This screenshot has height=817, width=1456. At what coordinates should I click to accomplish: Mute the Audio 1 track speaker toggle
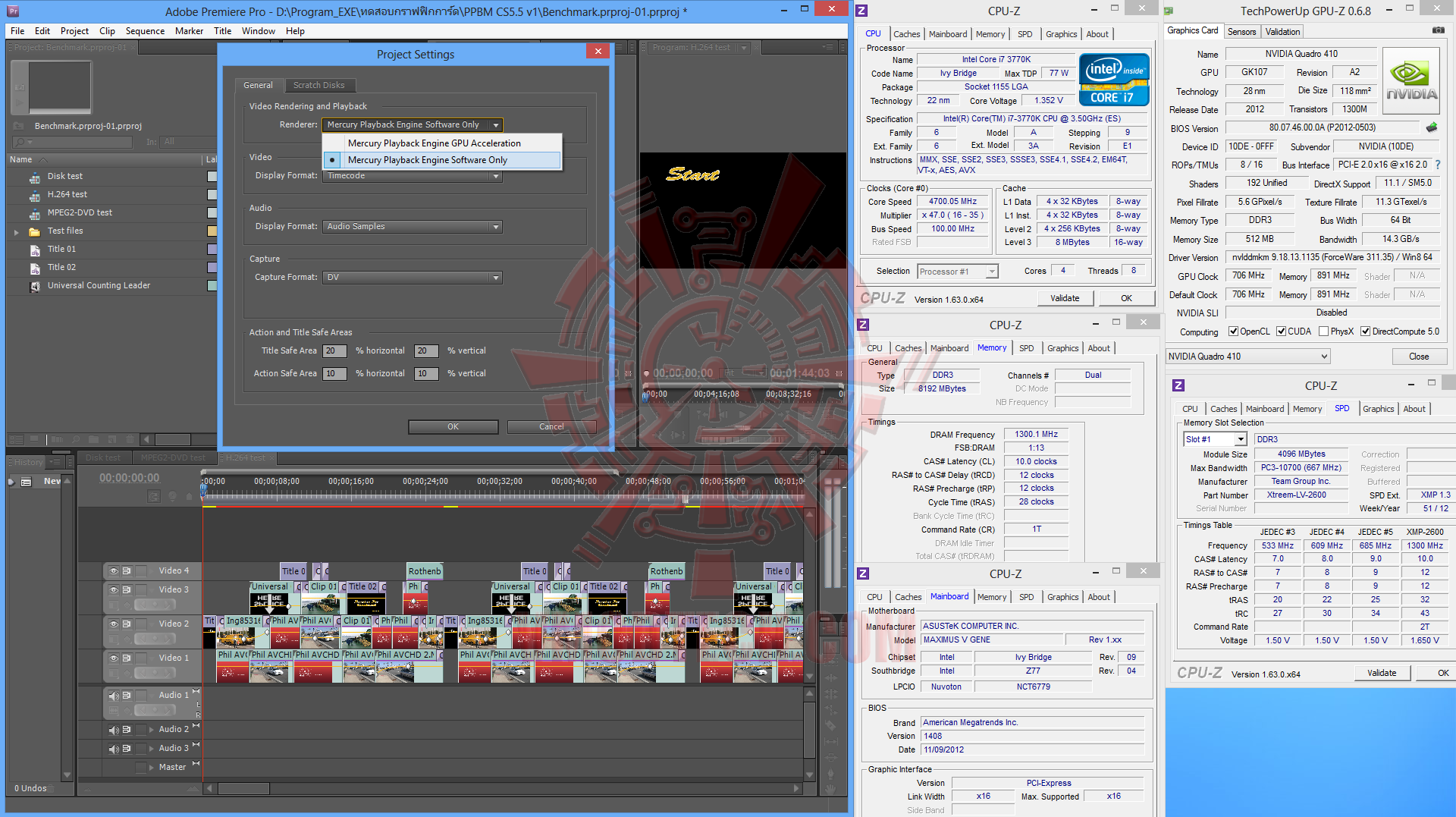(x=114, y=696)
